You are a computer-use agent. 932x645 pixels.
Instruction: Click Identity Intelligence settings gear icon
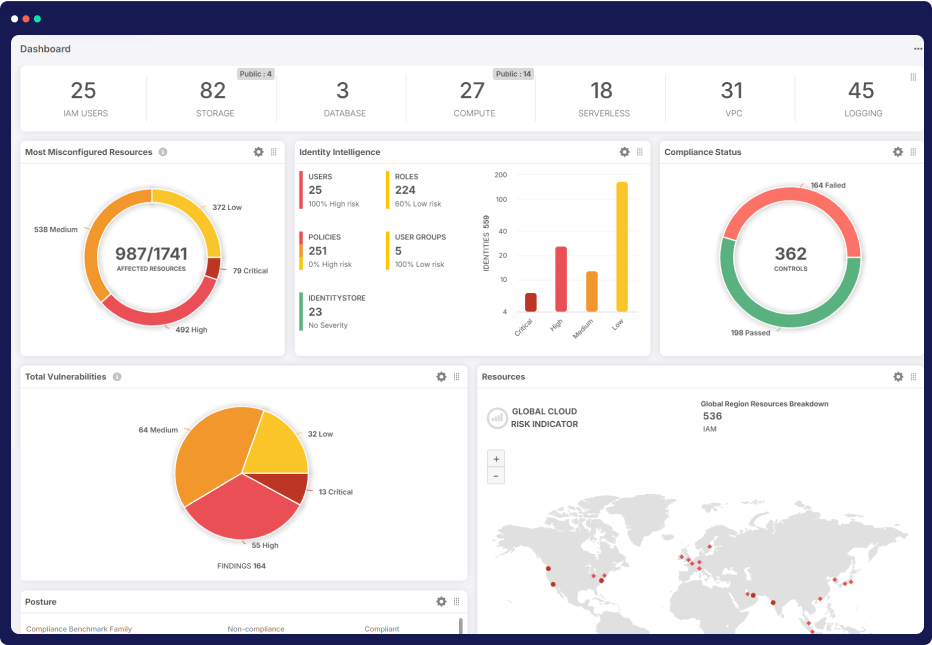pos(625,152)
